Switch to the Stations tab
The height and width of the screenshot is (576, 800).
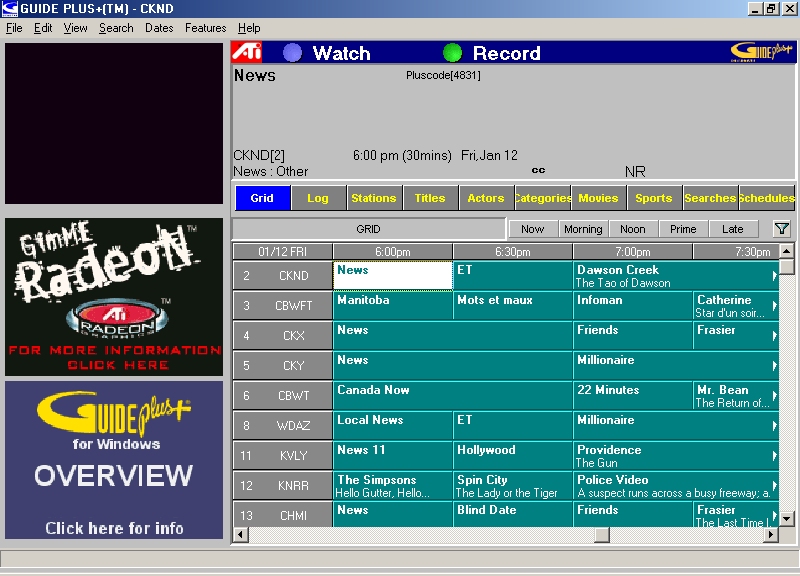click(x=374, y=198)
